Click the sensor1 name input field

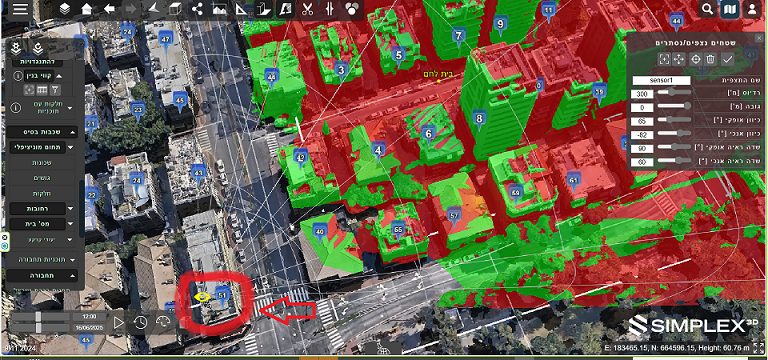coord(661,80)
